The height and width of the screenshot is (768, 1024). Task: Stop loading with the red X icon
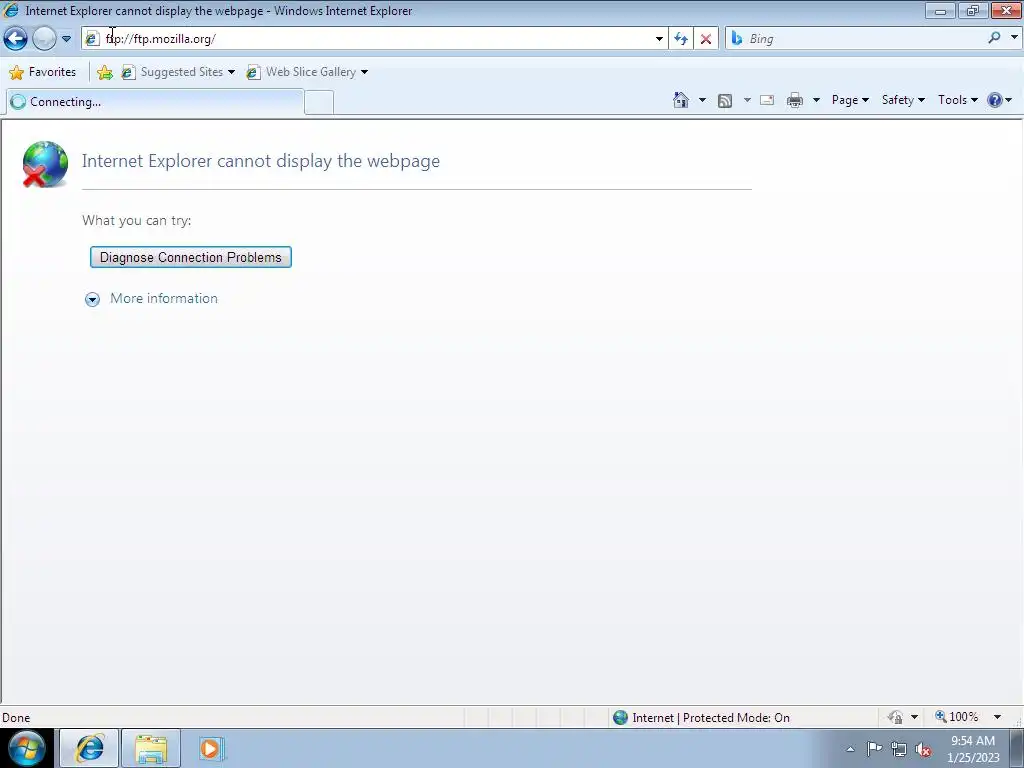[x=706, y=39]
